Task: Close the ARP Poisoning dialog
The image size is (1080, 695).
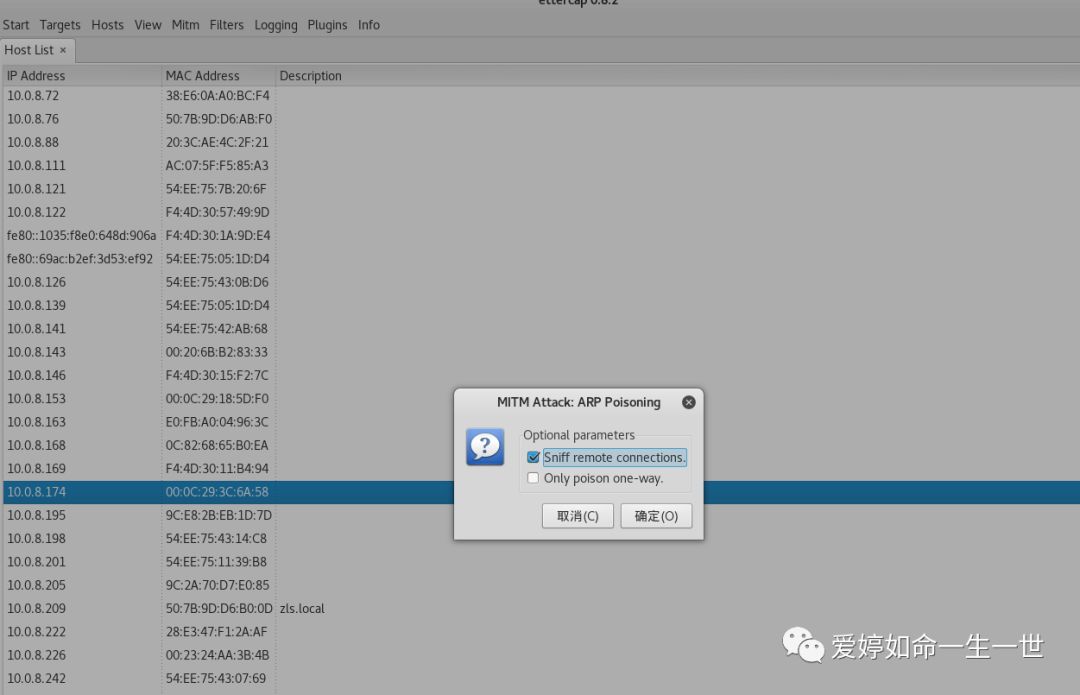Action: point(688,402)
